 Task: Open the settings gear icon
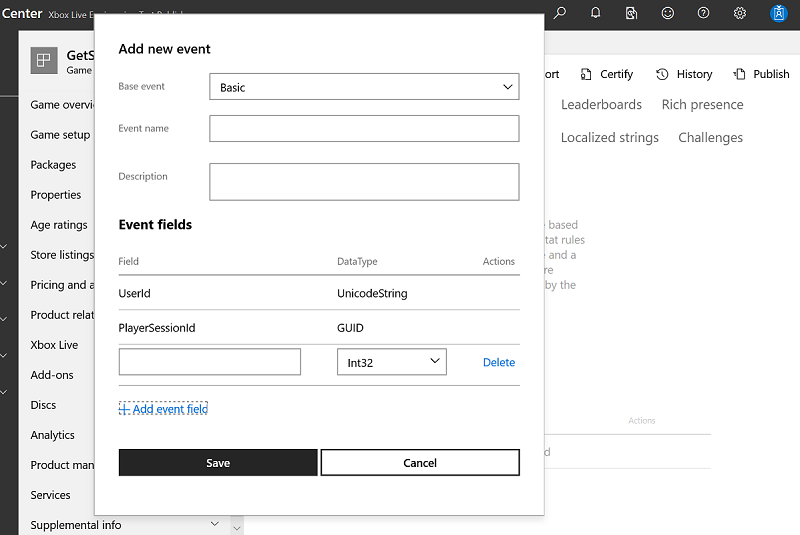pyautogui.click(x=739, y=13)
